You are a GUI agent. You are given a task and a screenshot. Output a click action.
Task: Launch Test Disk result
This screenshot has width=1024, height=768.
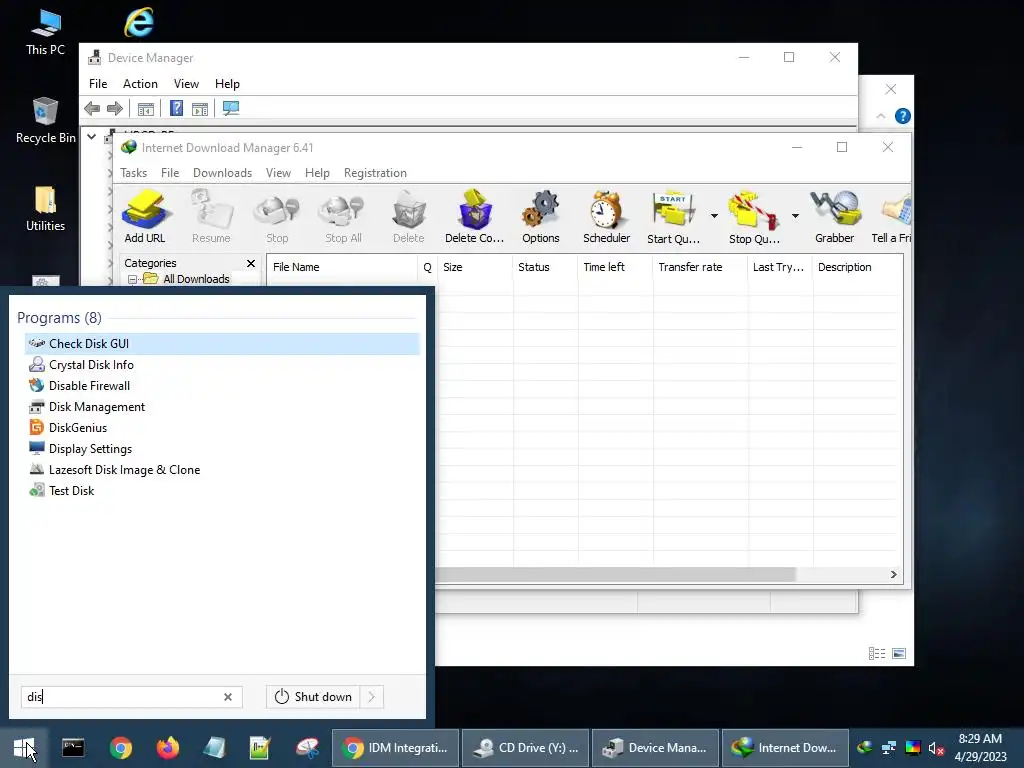click(x=222, y=490)
